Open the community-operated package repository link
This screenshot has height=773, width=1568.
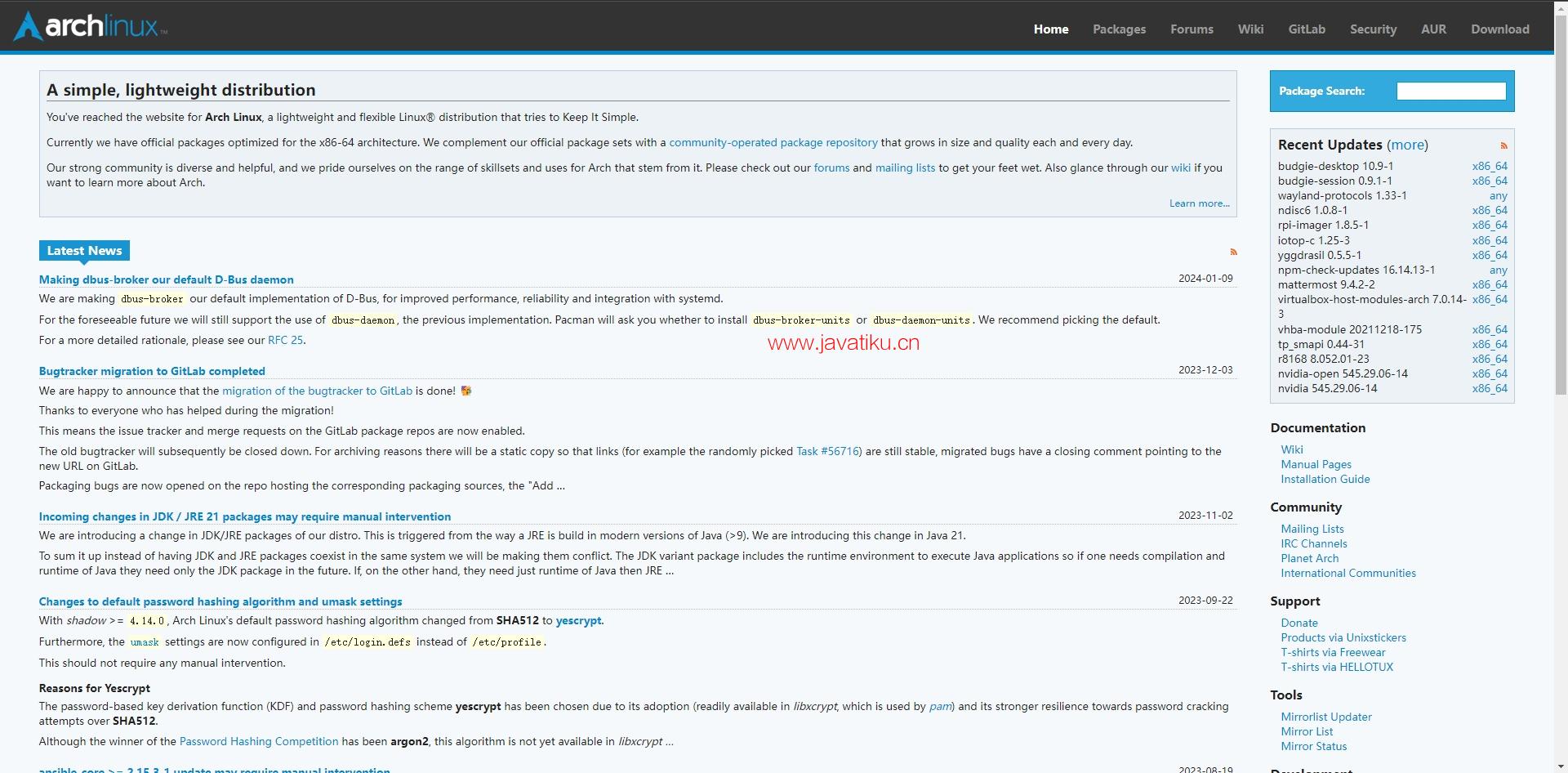(x=773, y=142)
